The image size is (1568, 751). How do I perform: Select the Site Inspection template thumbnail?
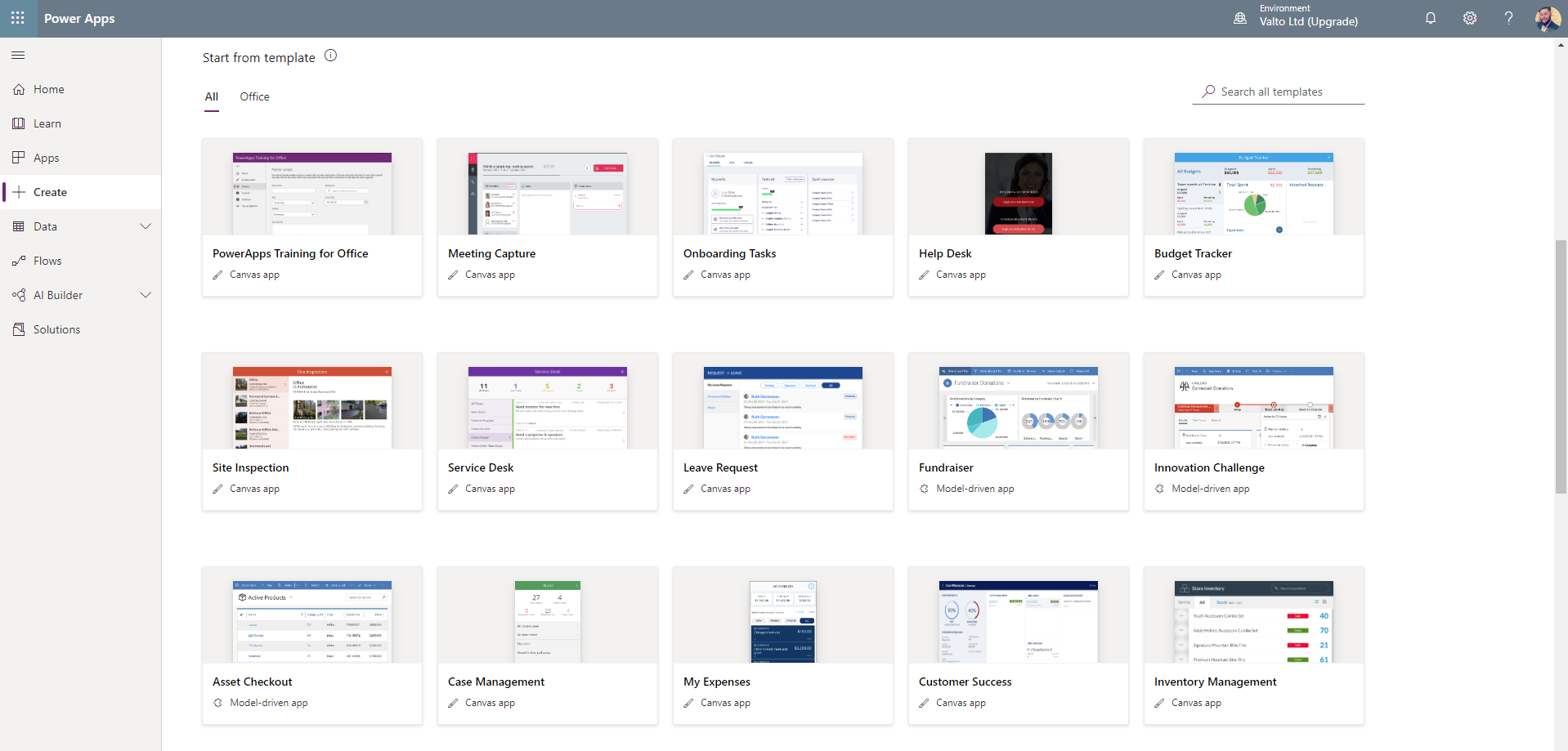click(x=312, y=408)
